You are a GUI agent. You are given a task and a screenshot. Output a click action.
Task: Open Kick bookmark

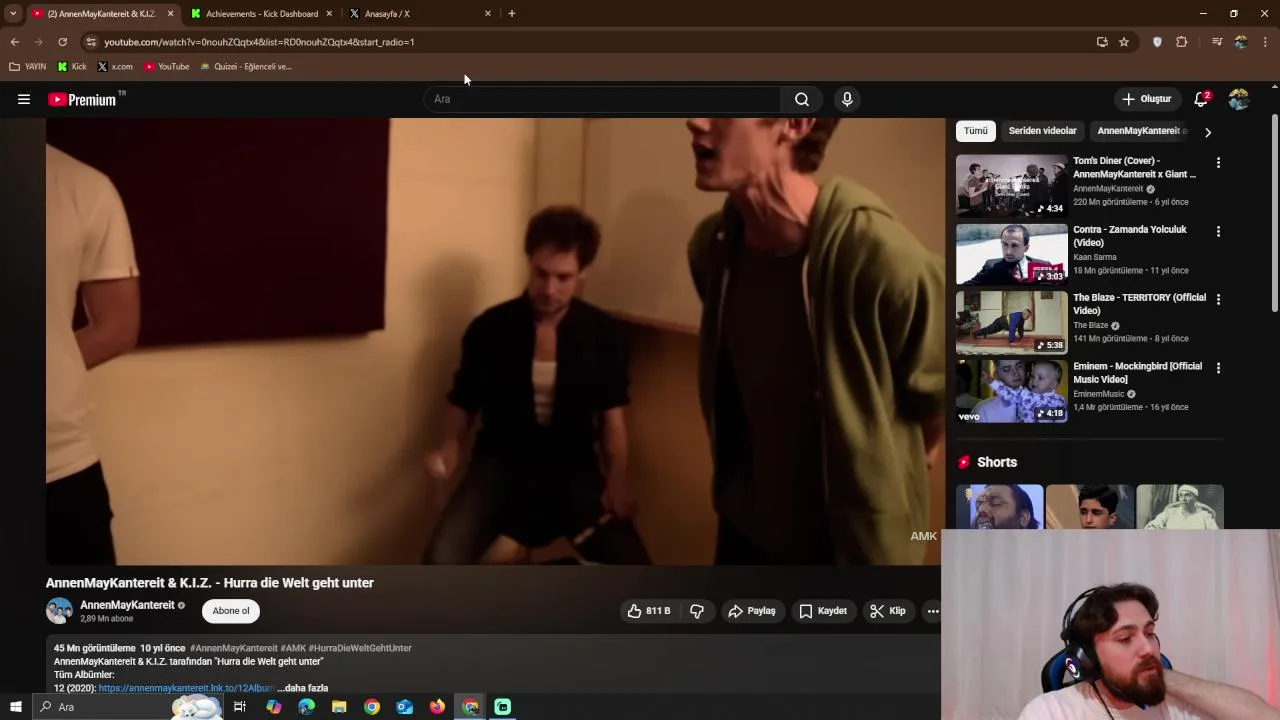point(72,67)
